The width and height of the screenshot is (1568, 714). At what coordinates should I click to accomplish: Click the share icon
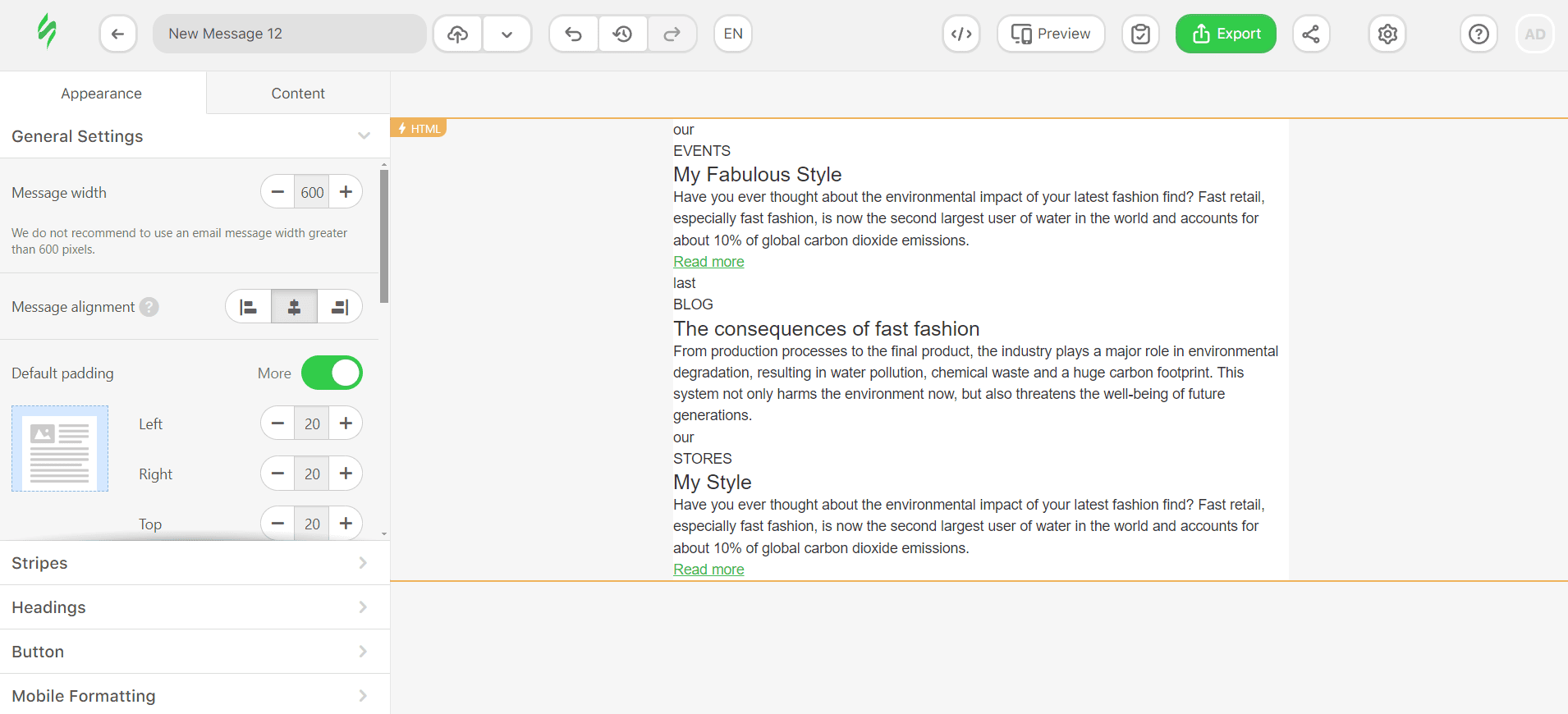[x=1311, y=34]
